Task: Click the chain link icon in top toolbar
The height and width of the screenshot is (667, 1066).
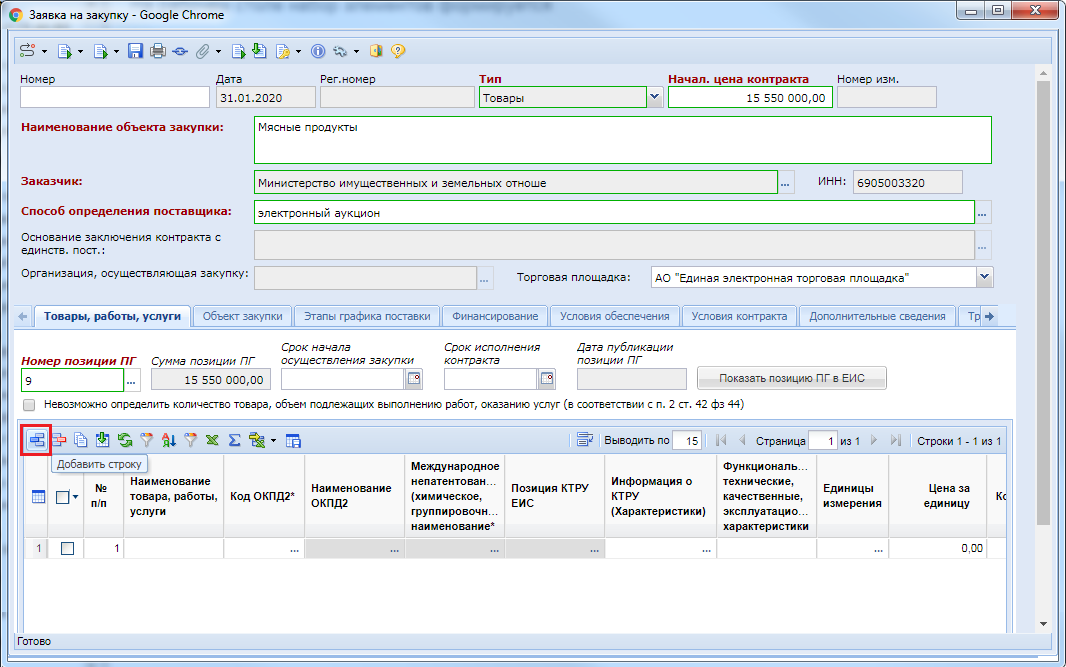Action: (x=180, y=51)
